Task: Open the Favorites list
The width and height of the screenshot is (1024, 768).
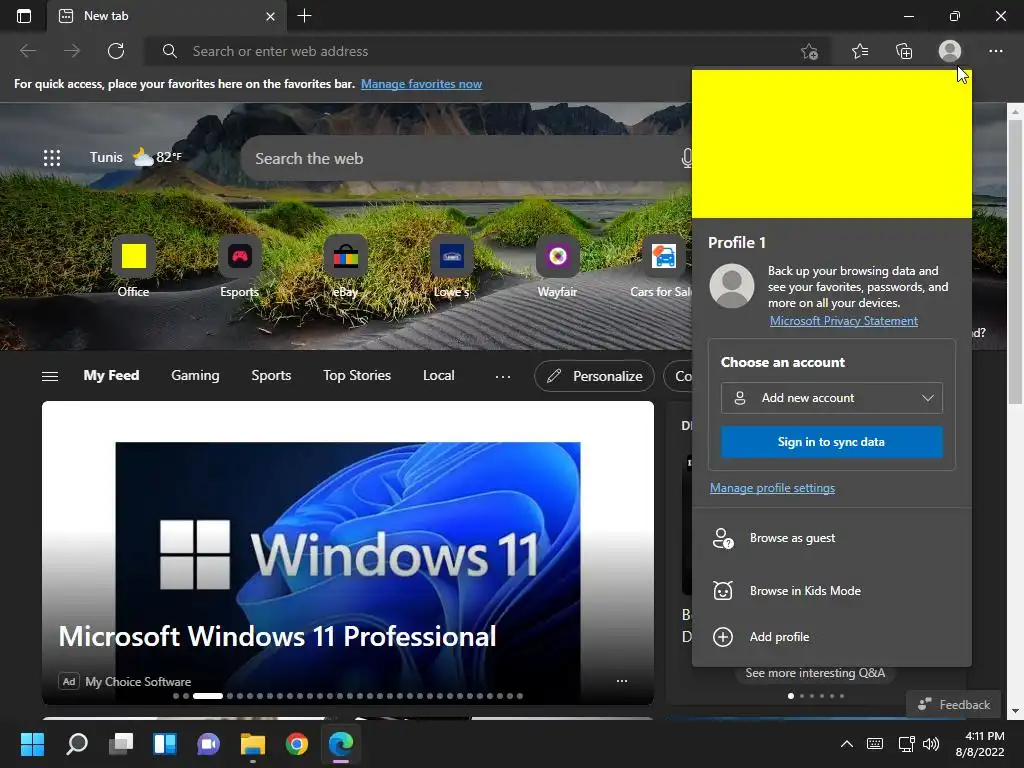Action: point(860,51)
